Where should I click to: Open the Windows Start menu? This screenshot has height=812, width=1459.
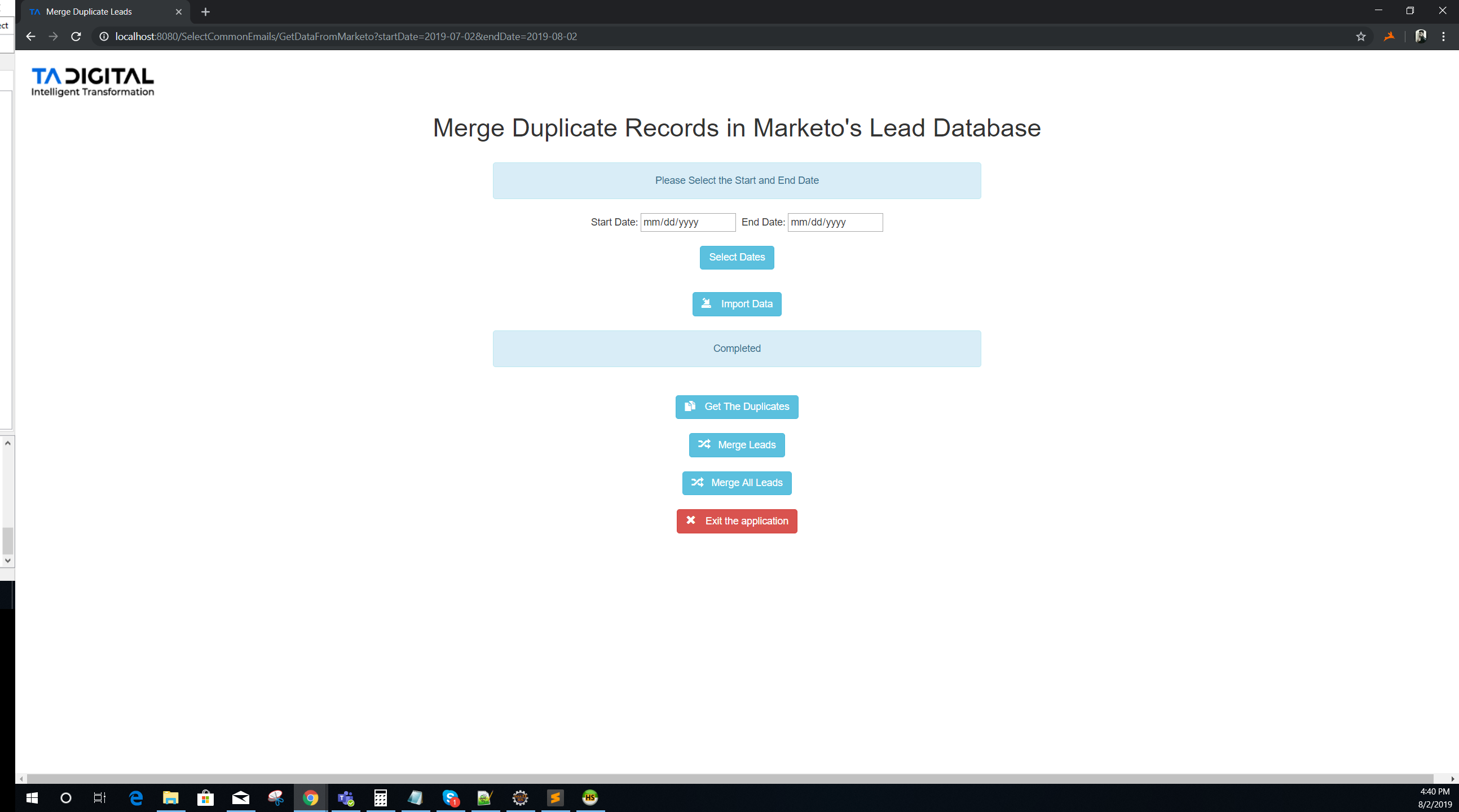click(x=32, y=797)
